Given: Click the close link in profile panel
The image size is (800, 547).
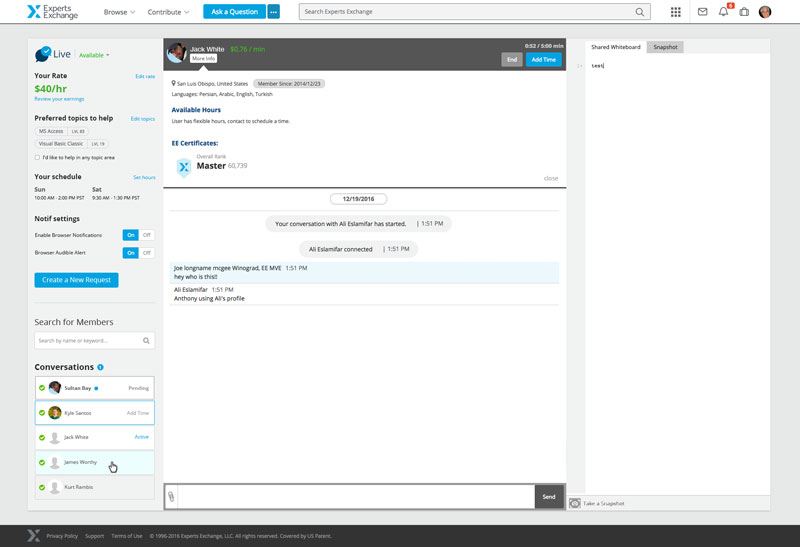Looking at the screenshot, I should click(x=551, y=179).
